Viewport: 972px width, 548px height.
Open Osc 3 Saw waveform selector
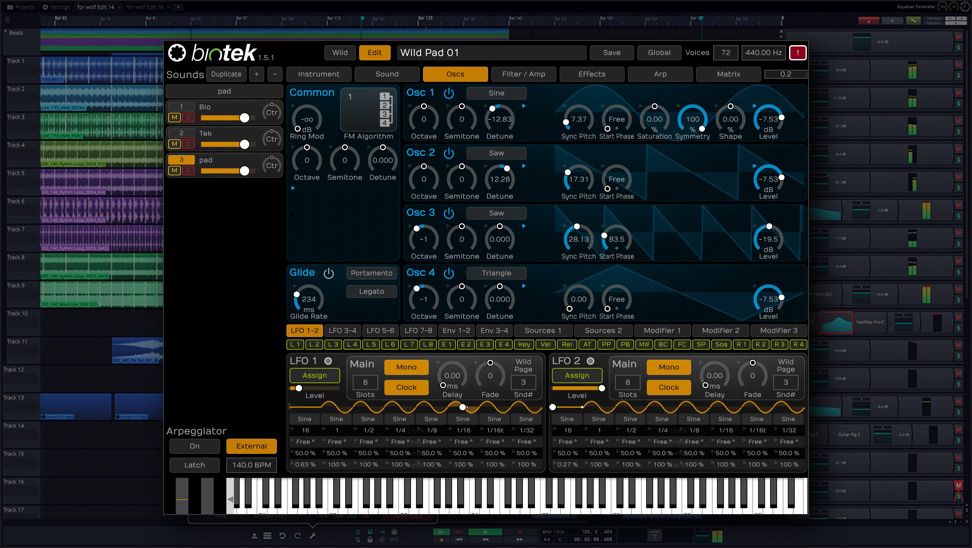(x=497, y=213)
